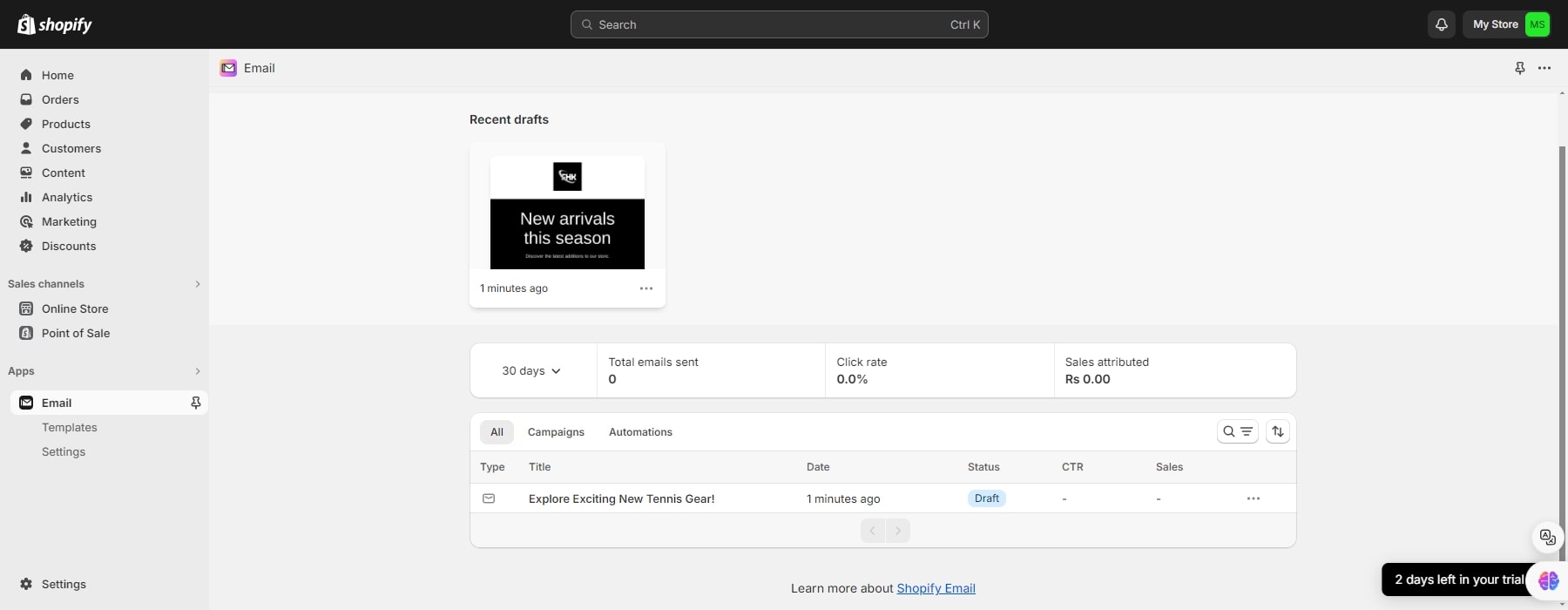Pin the app from the header
Image resolution: width=1568 pixels, height=610 pixels.
click(1520, 68)
